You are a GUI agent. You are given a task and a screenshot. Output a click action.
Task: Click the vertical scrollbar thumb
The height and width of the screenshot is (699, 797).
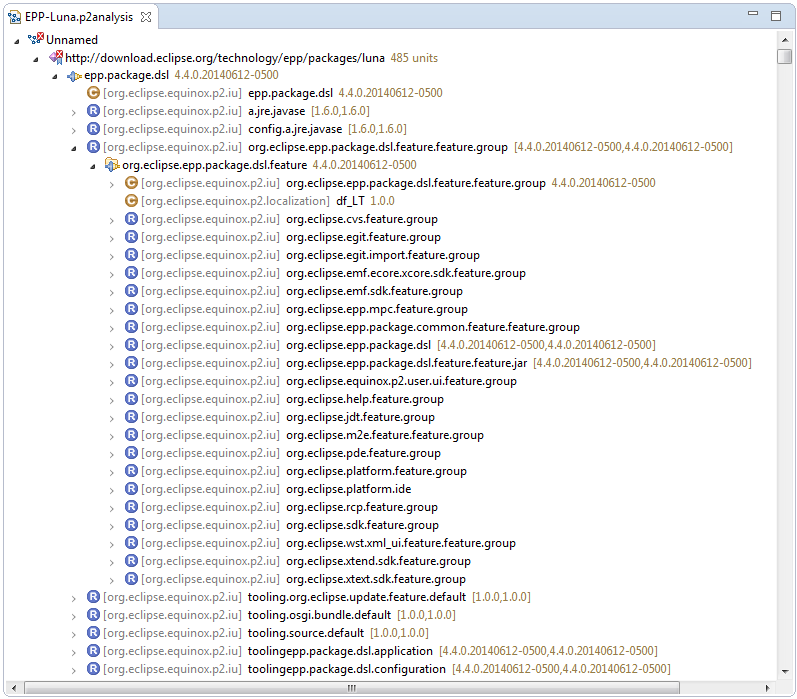click(x=785, y=56)
